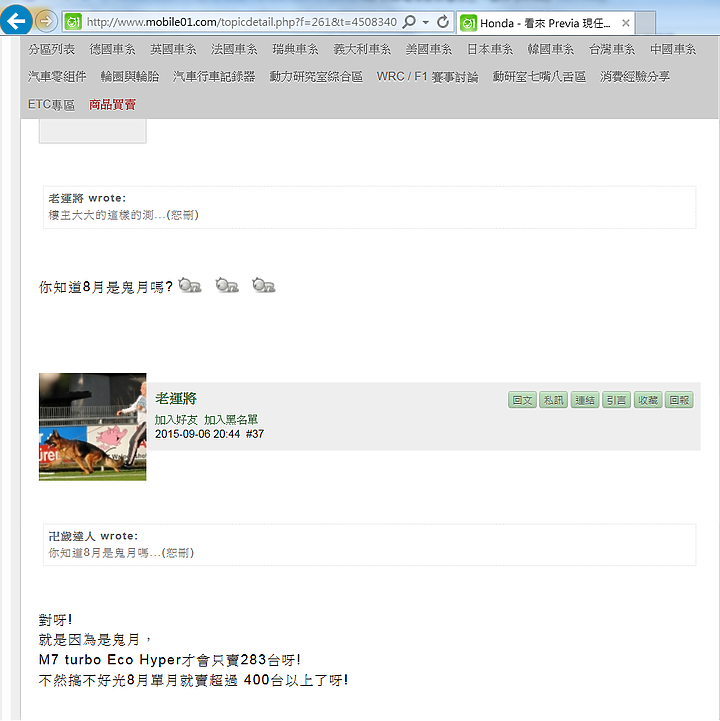The height and width of the screenshot is (721, 720).
Task: Click the 私訊 private message button
Action: (553, 400)
